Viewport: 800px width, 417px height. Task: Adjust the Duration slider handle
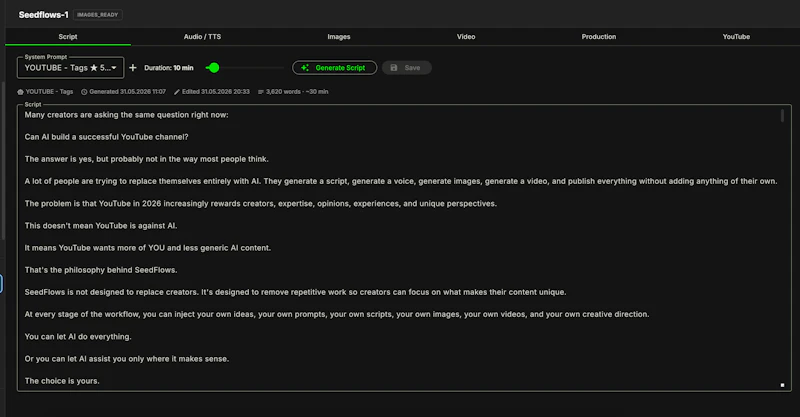[x=214, y=68]
